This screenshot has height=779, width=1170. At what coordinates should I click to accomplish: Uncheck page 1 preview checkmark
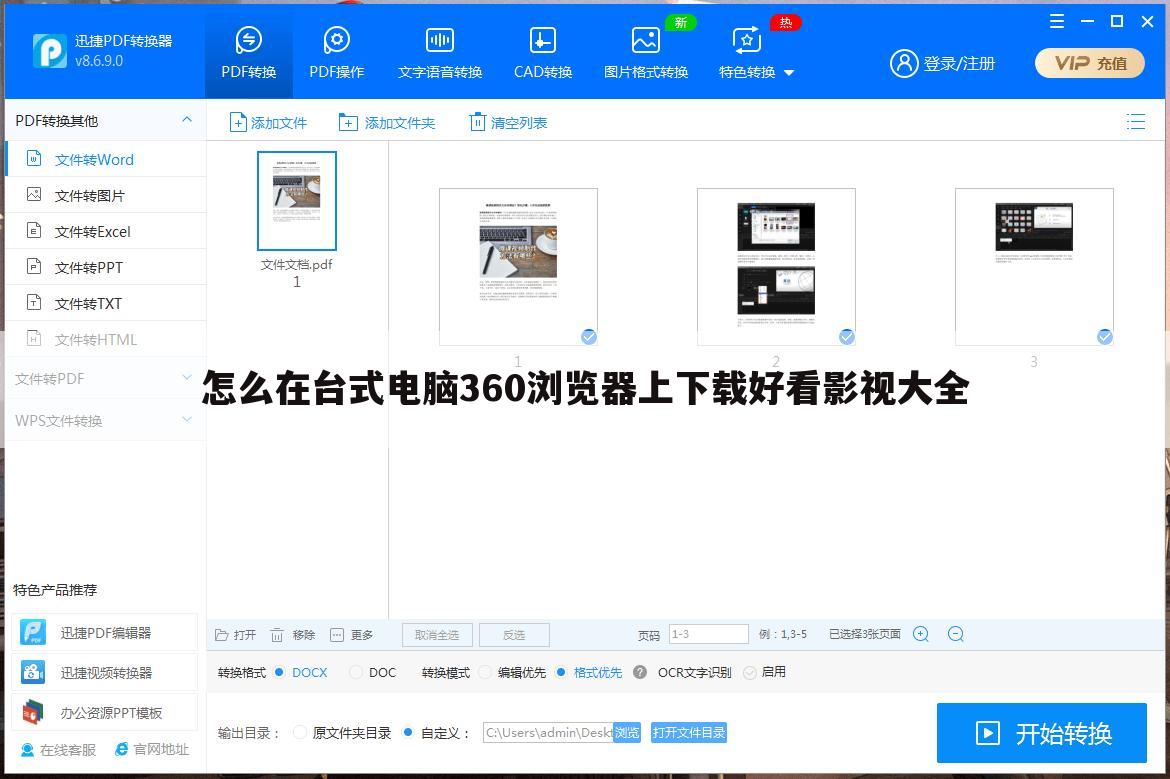tap(589, 337)
